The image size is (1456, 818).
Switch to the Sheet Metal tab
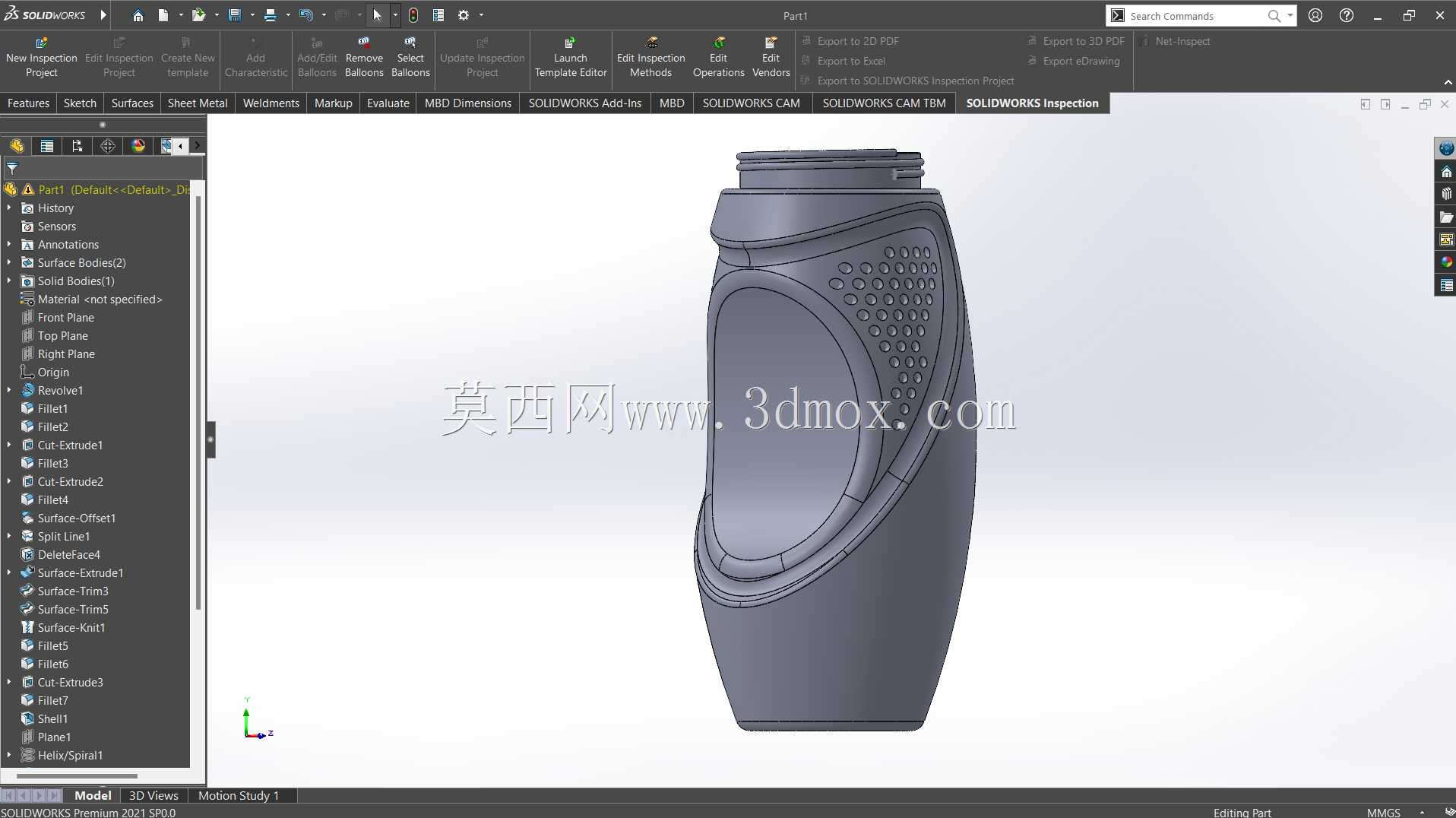point(198,103)
